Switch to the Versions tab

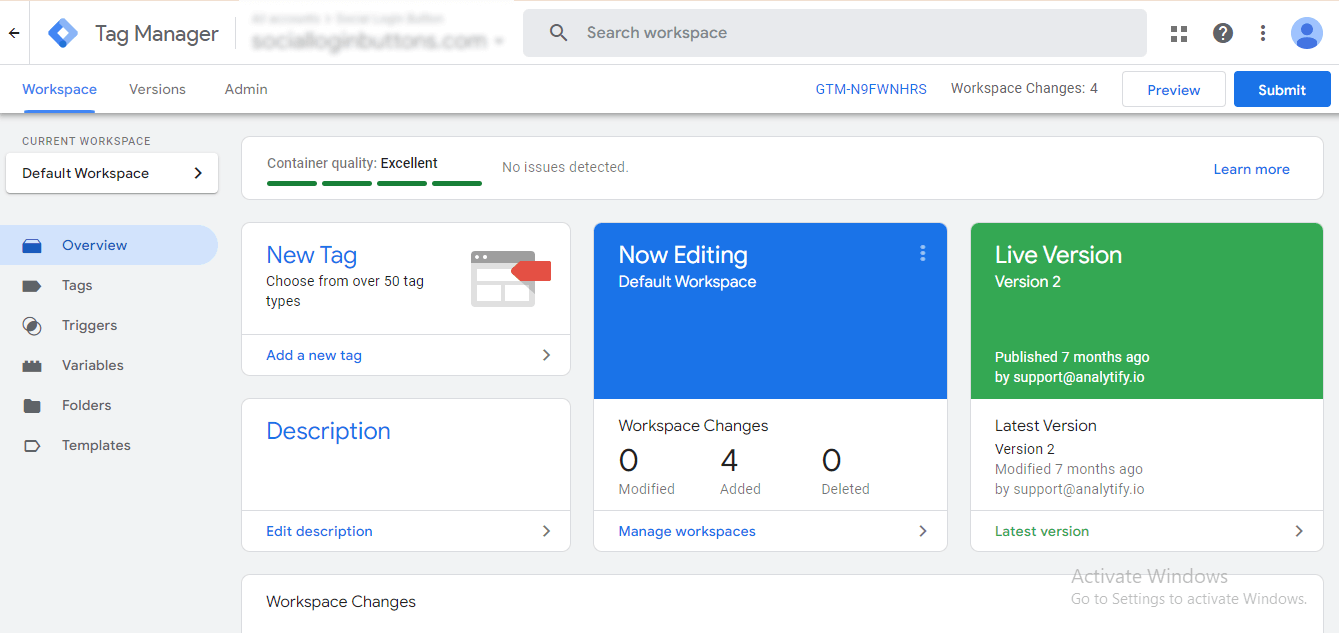point(157,89)
